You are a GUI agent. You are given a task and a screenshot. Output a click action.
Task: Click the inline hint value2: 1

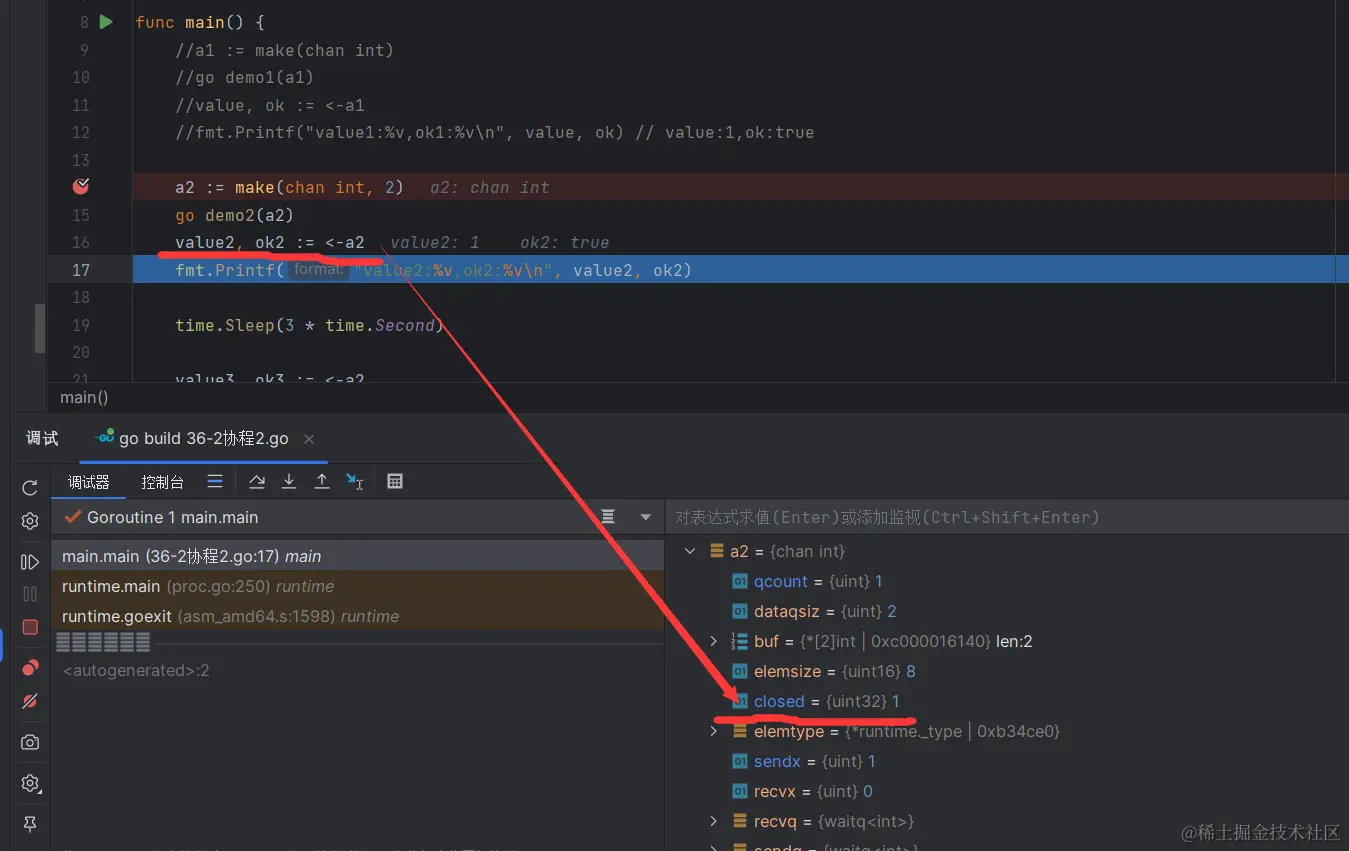(435, 242)
